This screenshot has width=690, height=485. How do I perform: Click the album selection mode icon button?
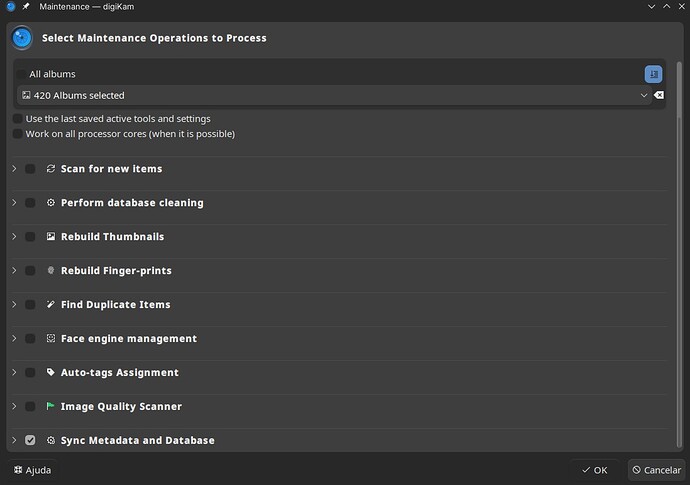point(653,74)
